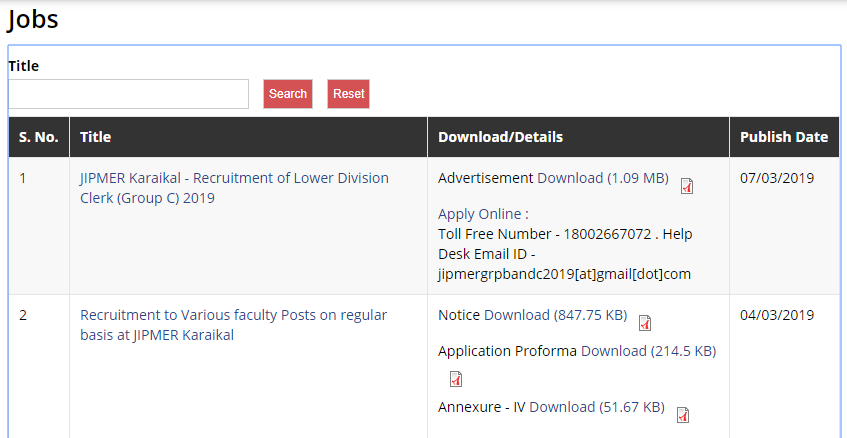Click the Publish Date column header
The height and width of the screenshot is (438, 847).
(x=784, y=137)
